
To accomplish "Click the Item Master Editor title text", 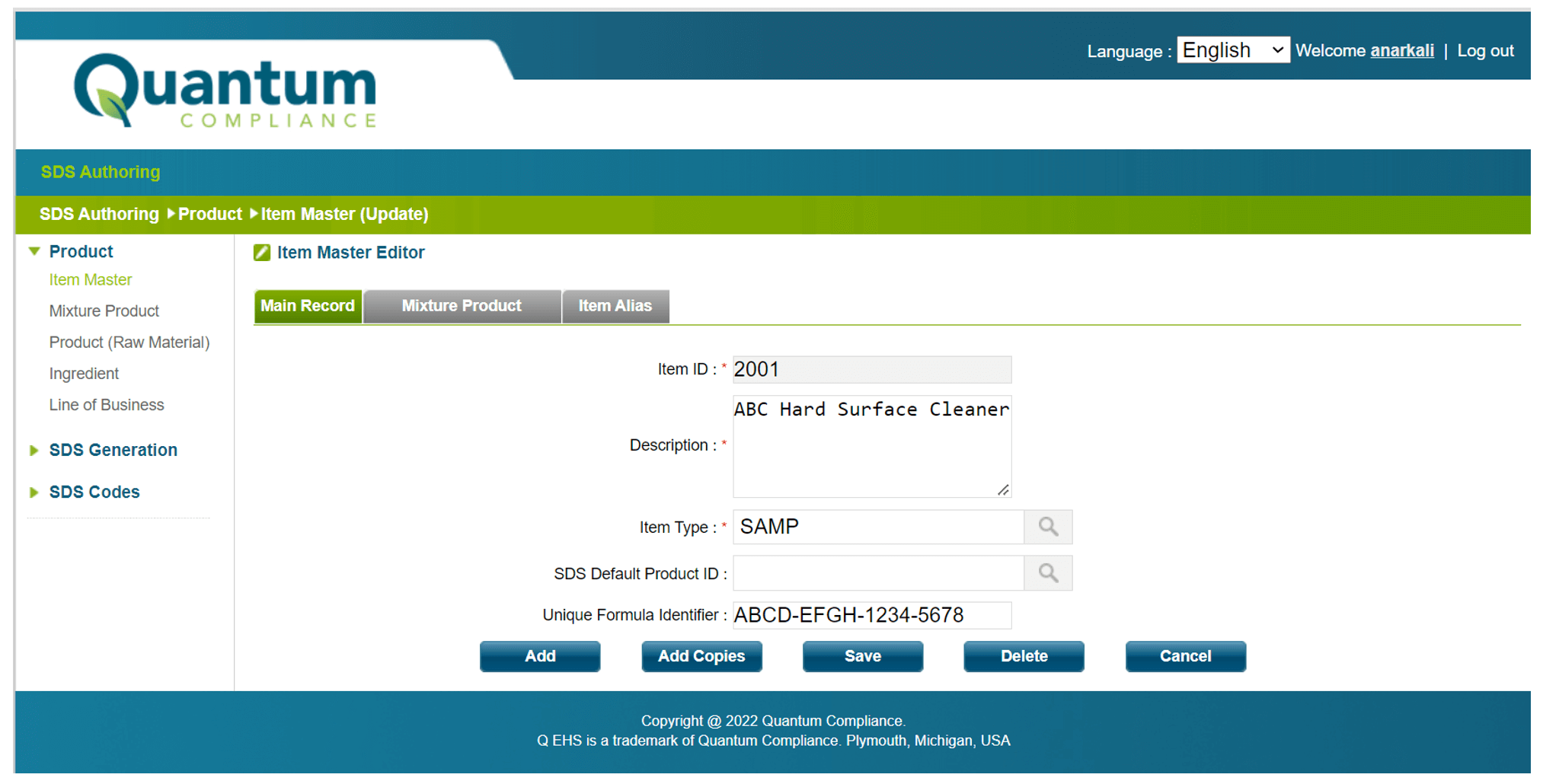I will (x=351, y=253).
